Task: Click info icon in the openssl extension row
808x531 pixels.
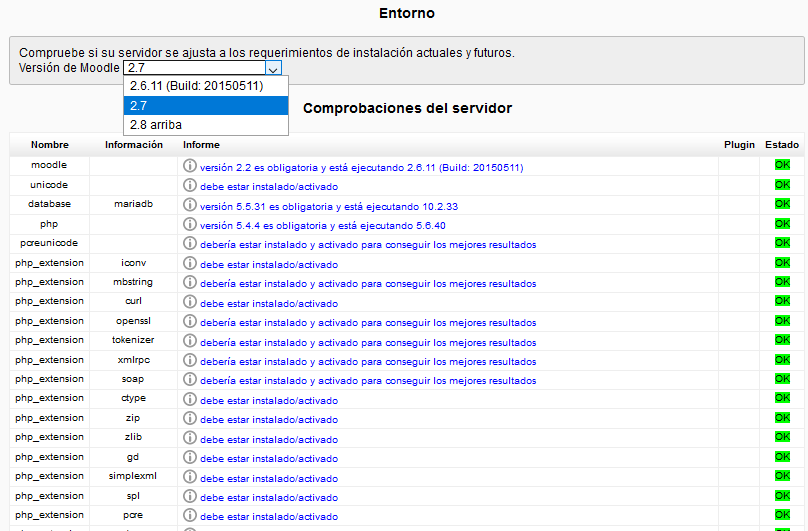Action: [190, 321]
